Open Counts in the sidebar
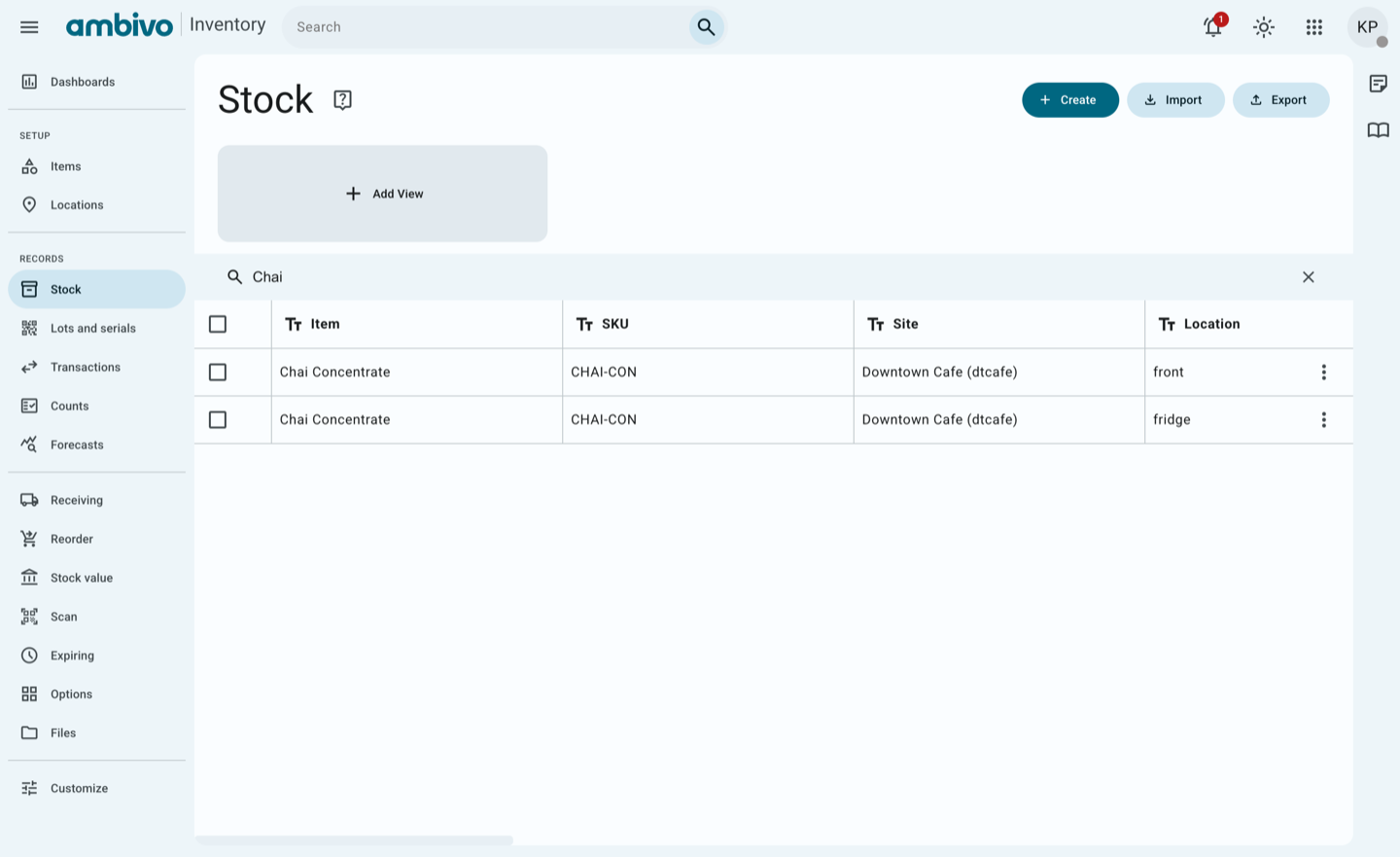The image size is (1400, 857). pyautogui.click(x=96, y=407)
